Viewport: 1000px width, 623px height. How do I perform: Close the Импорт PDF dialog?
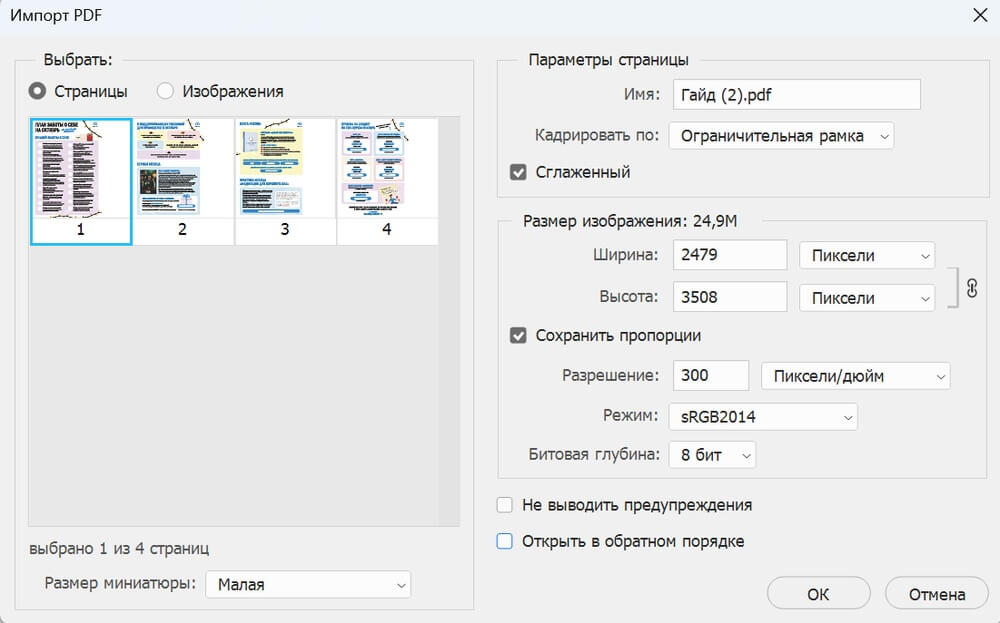click(977, 15)
